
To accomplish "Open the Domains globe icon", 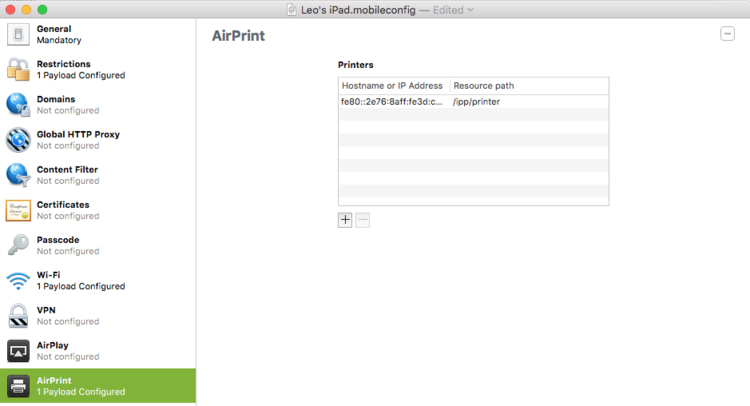I will (x=18, y=105).
